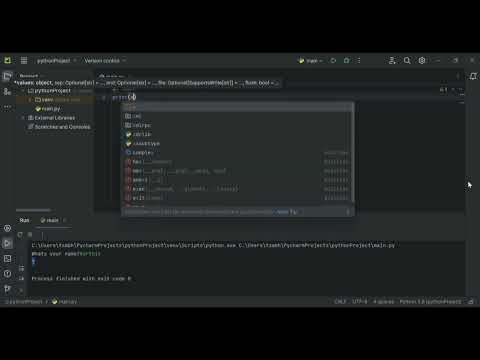Click the read-only lock icon in status bar
This screenshot has height=360, width=480.
click(471, 301)
